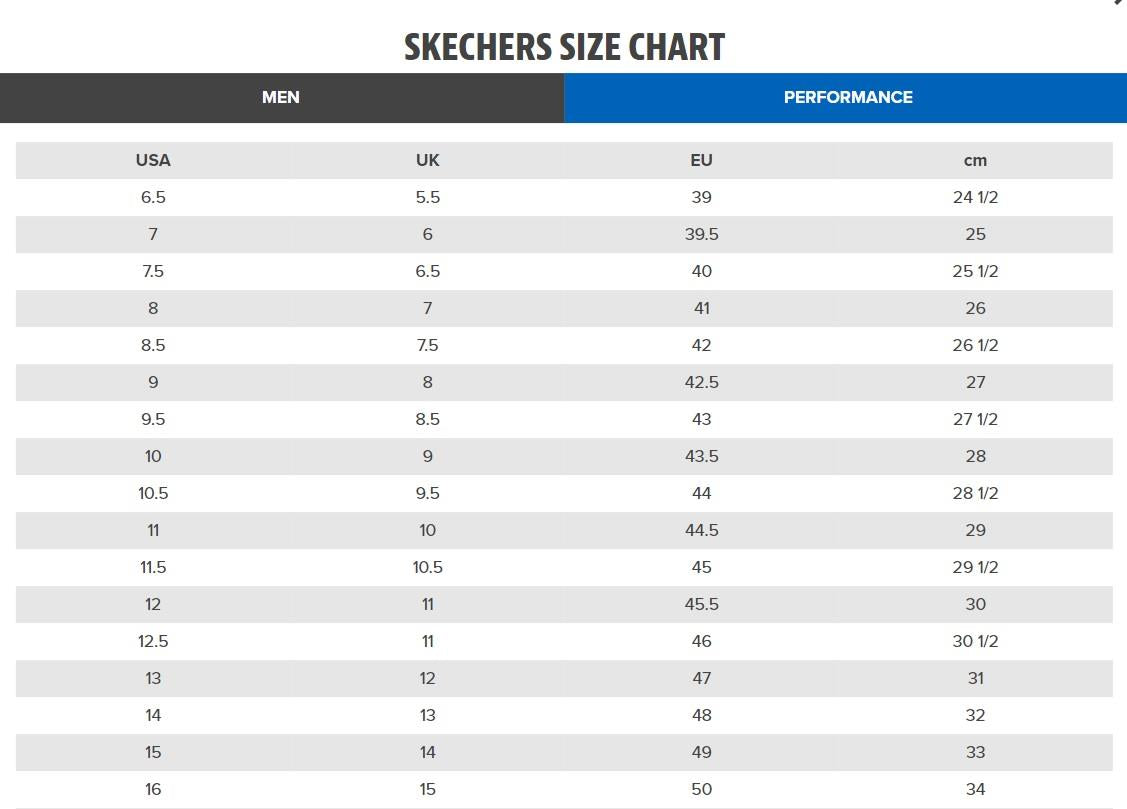Viewport: 1127px width, 809px height.
Task: Select EU size 44.5 in the table
Action: pyautogui.click(x=701, y=530)
